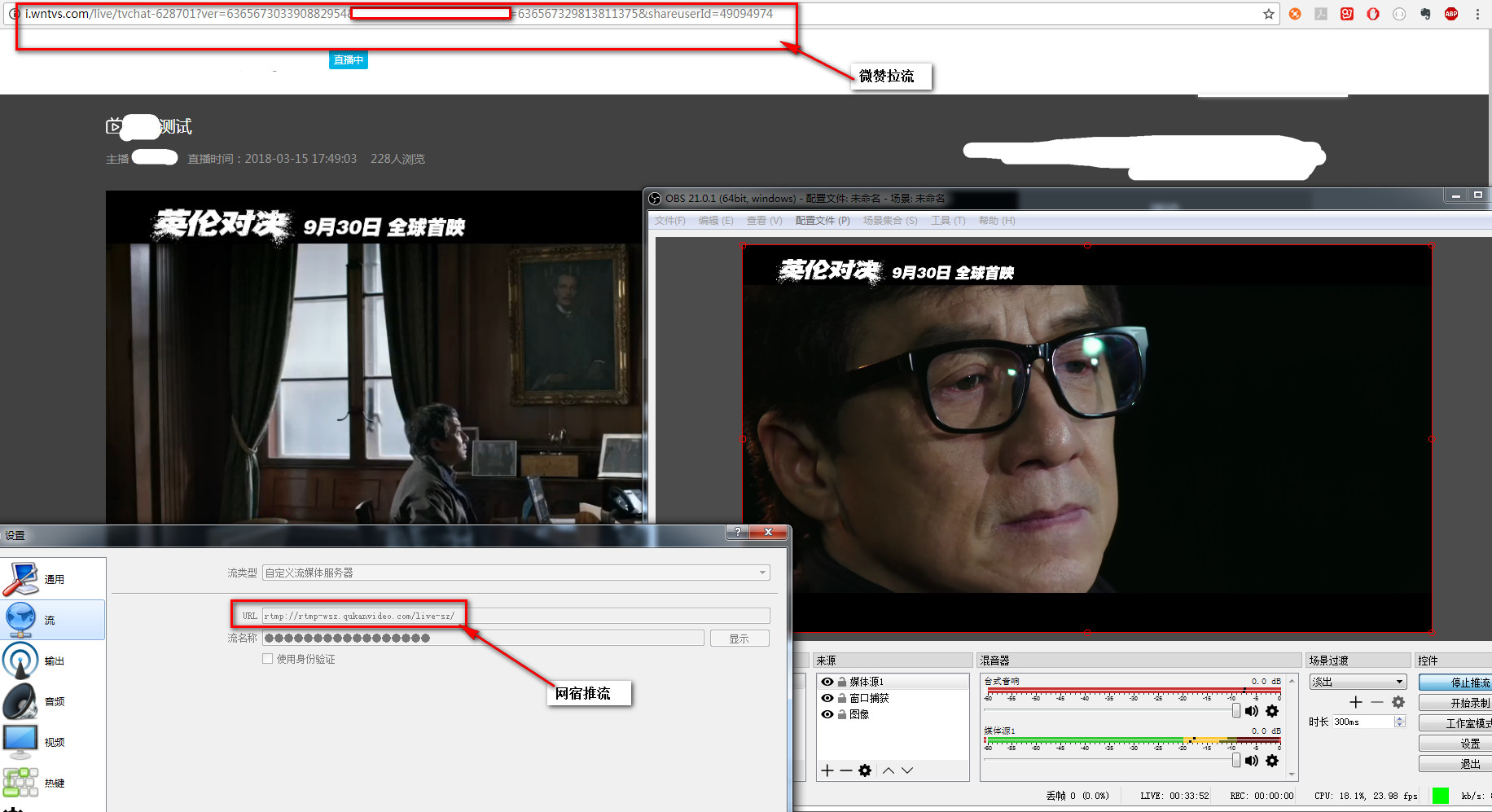Open the 工具(T) menu in OBS
The width and height of the screenshot is (1492, 812).
(x=948, y=221)
